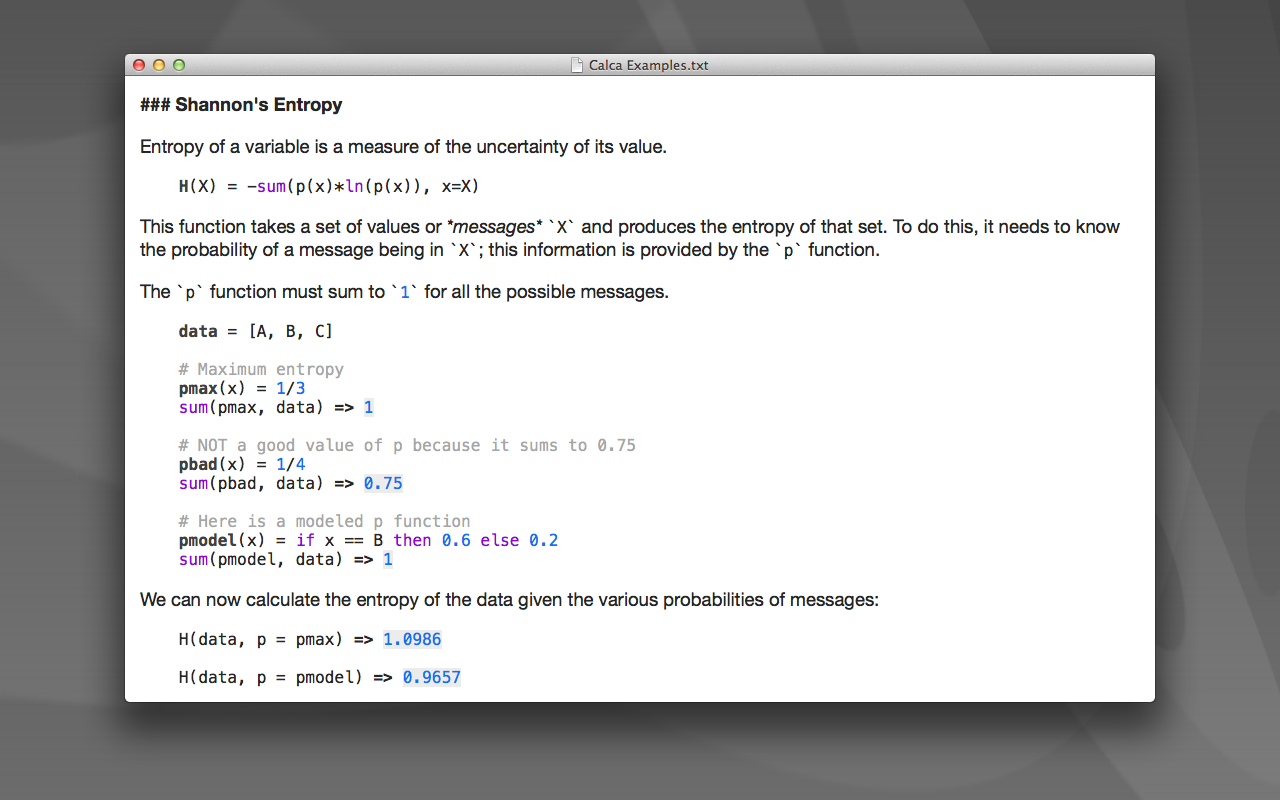Click the 'sum(pmax, data)' result value 1
Image resolution: width=1280 pixels, height=800 pixels.
coord(368,407)
